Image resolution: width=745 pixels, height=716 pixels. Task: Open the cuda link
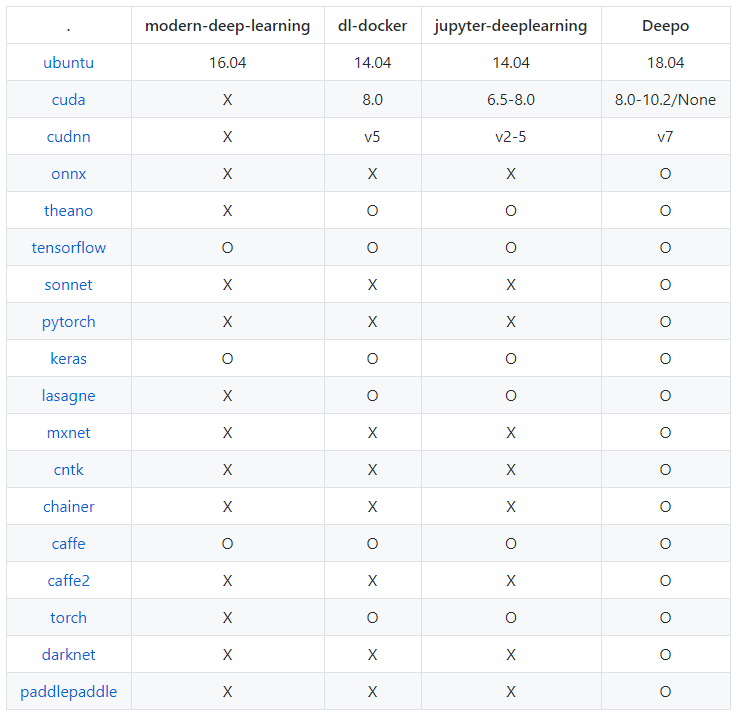click(x=68, y=100)
